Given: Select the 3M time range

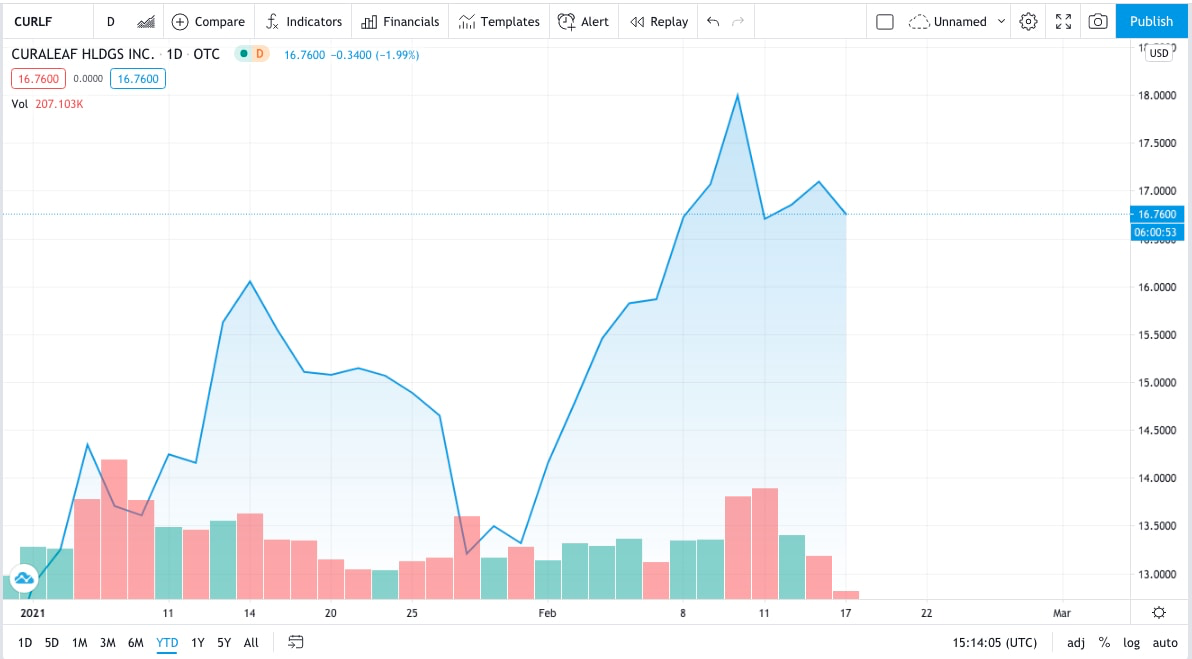Looking at the screenshot, I should click(108, 643).
